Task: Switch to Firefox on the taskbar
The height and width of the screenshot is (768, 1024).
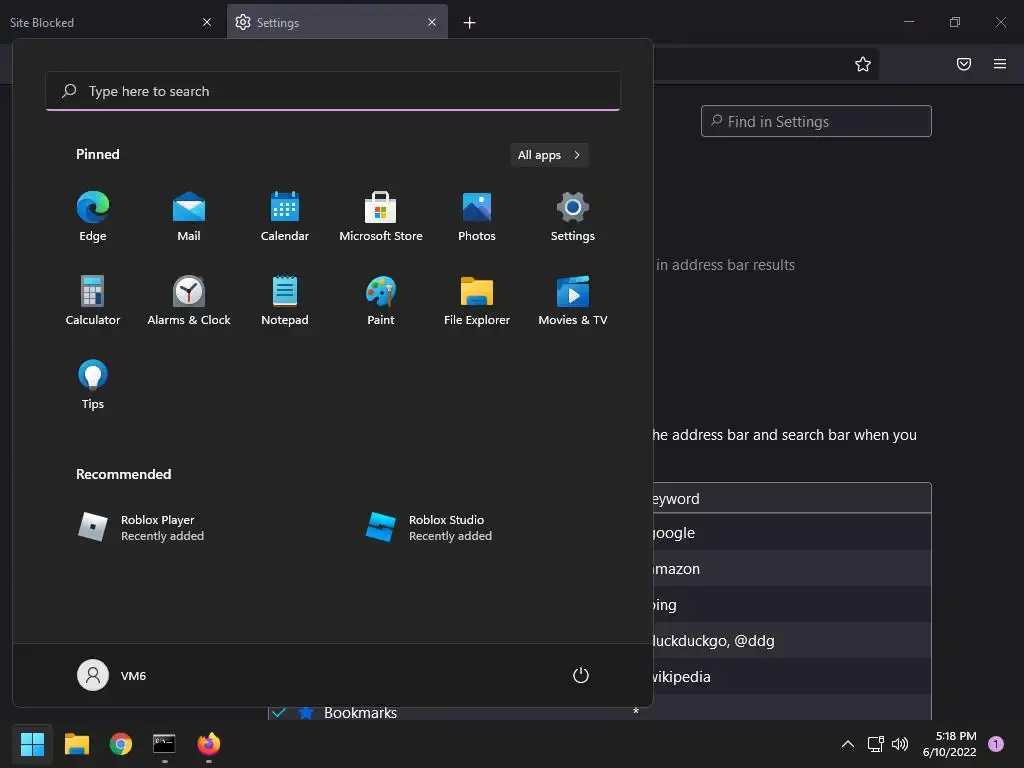Action: tap(209, 744)
